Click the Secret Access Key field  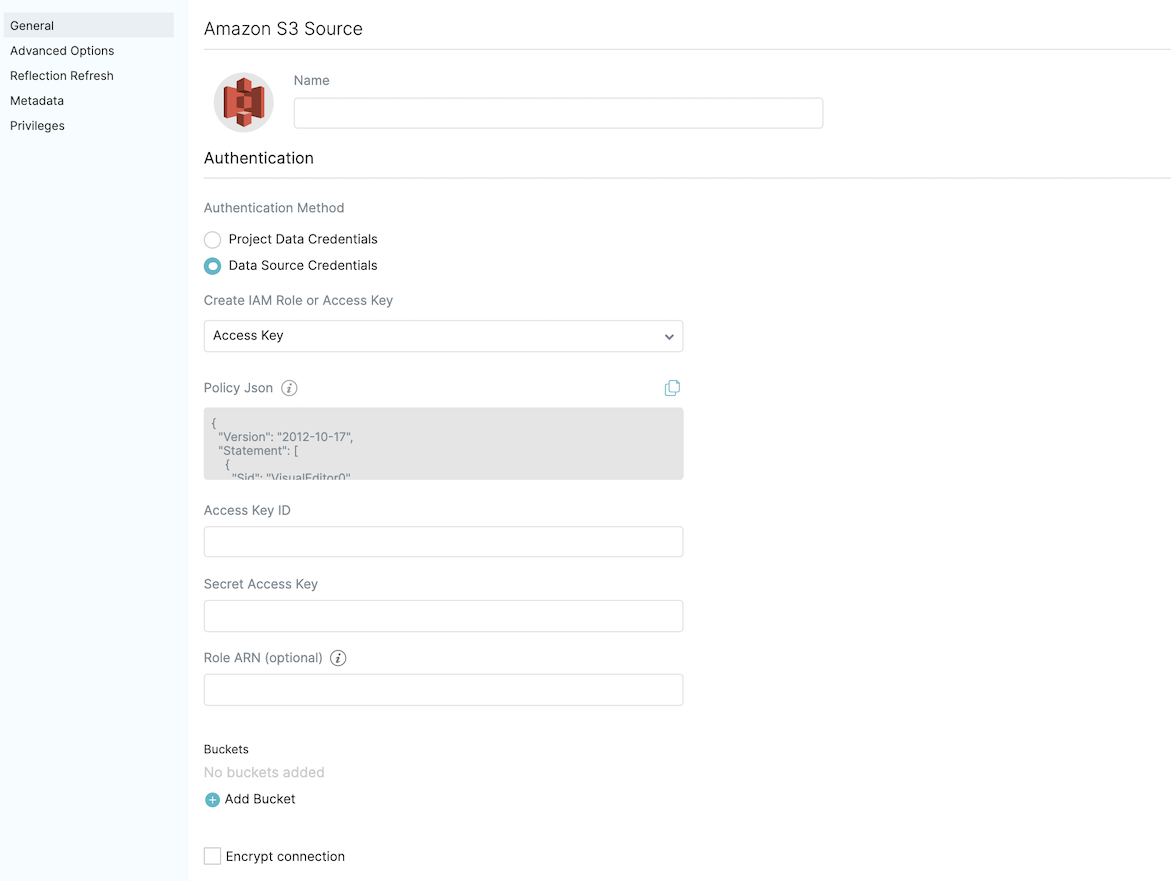tap(443, 616)
